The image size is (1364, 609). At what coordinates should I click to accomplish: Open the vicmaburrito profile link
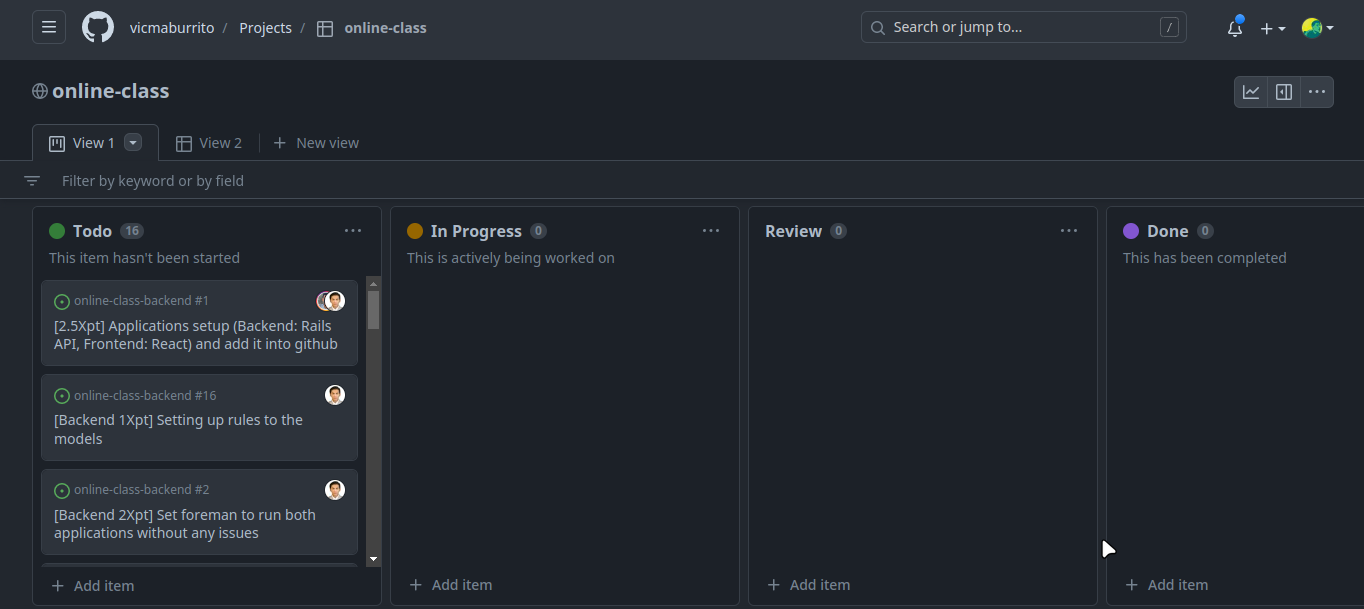tap(172, 28)
